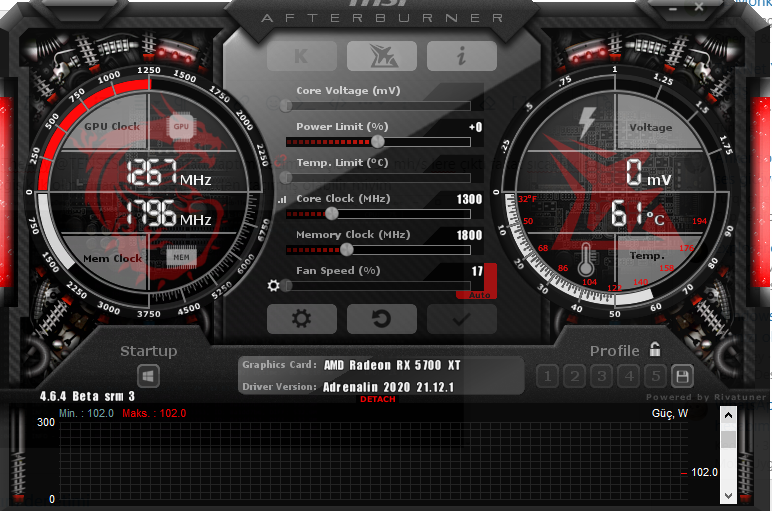Open curve editor bars icon beside Core Clock
Viewport: 772px width, 511px height.
click(x=282, y=199)
